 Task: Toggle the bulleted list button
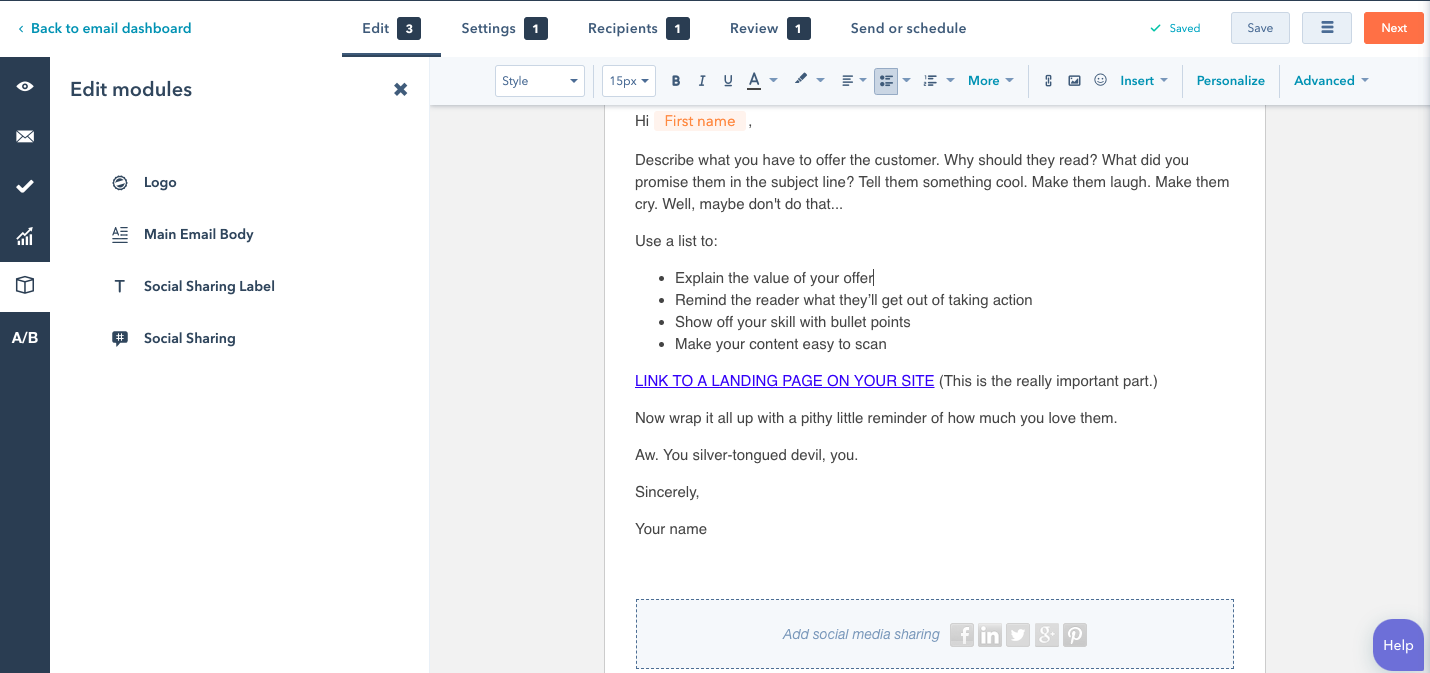coord(886,81)
